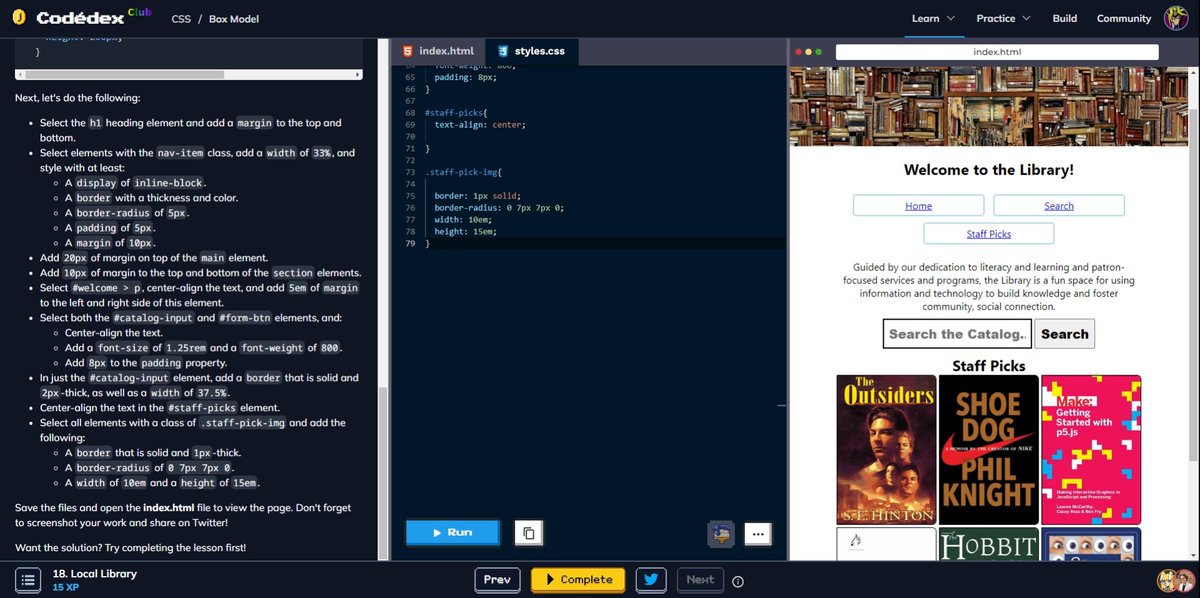Click the pixel character icon beside the more-options button
This screenshot has width=1200, height=598.
pos(720,533)
